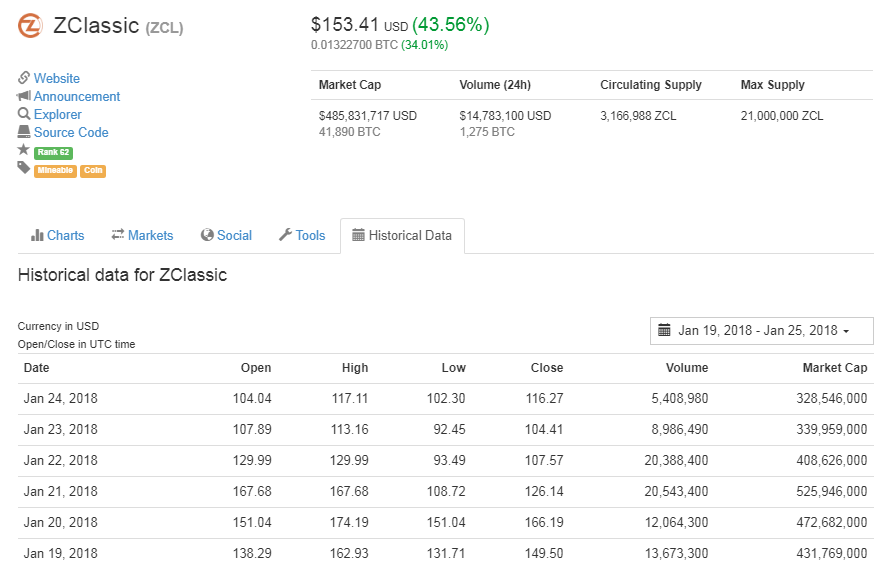Open the Explorer link

(58, 115)
